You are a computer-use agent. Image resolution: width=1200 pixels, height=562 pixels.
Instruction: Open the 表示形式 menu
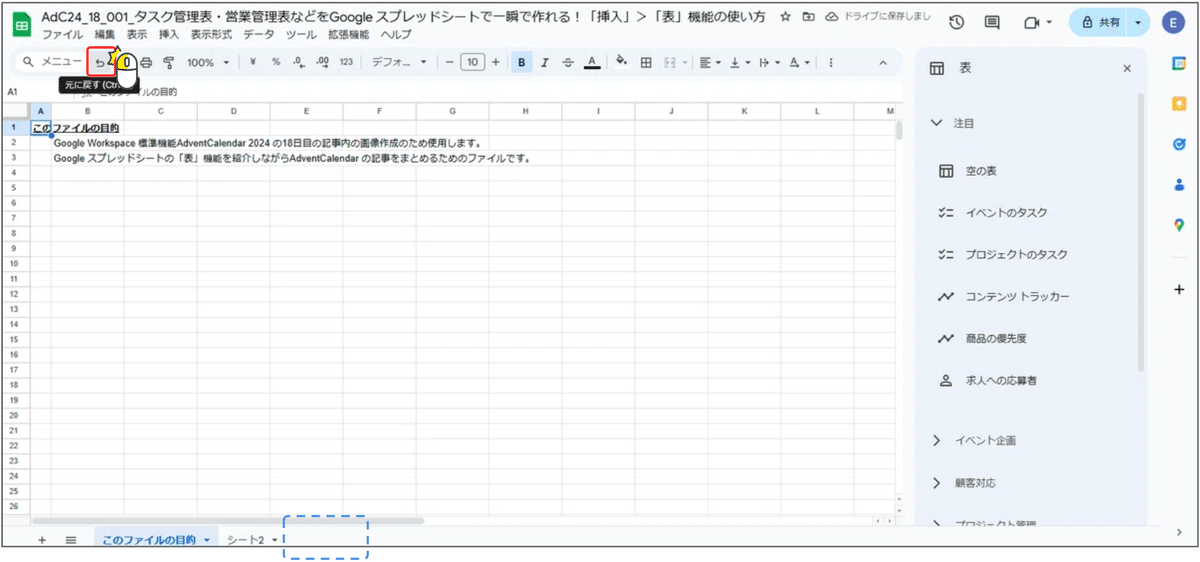pyautogui.click(x=211, y=34)
